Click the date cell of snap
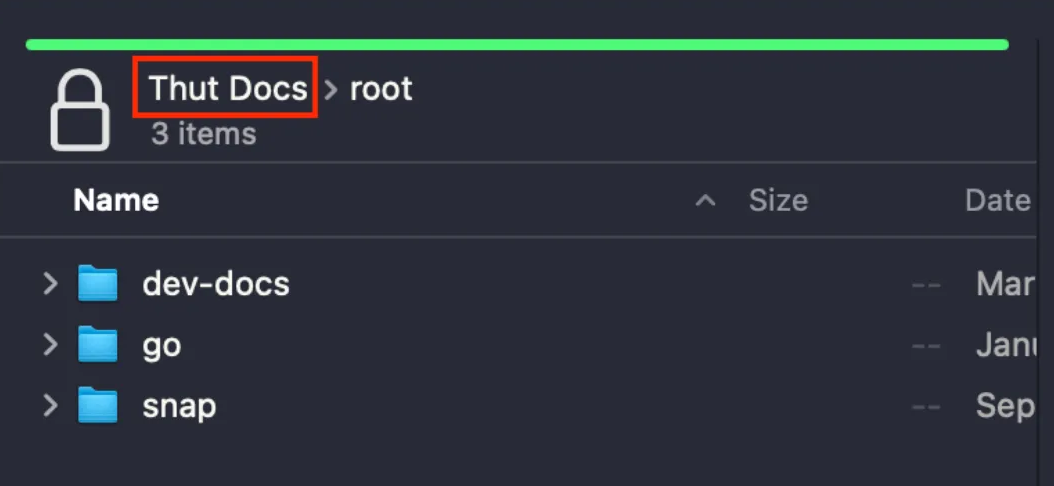Image resolution: width=1054 pixels, height=486 pixels. click(1004, 406)
